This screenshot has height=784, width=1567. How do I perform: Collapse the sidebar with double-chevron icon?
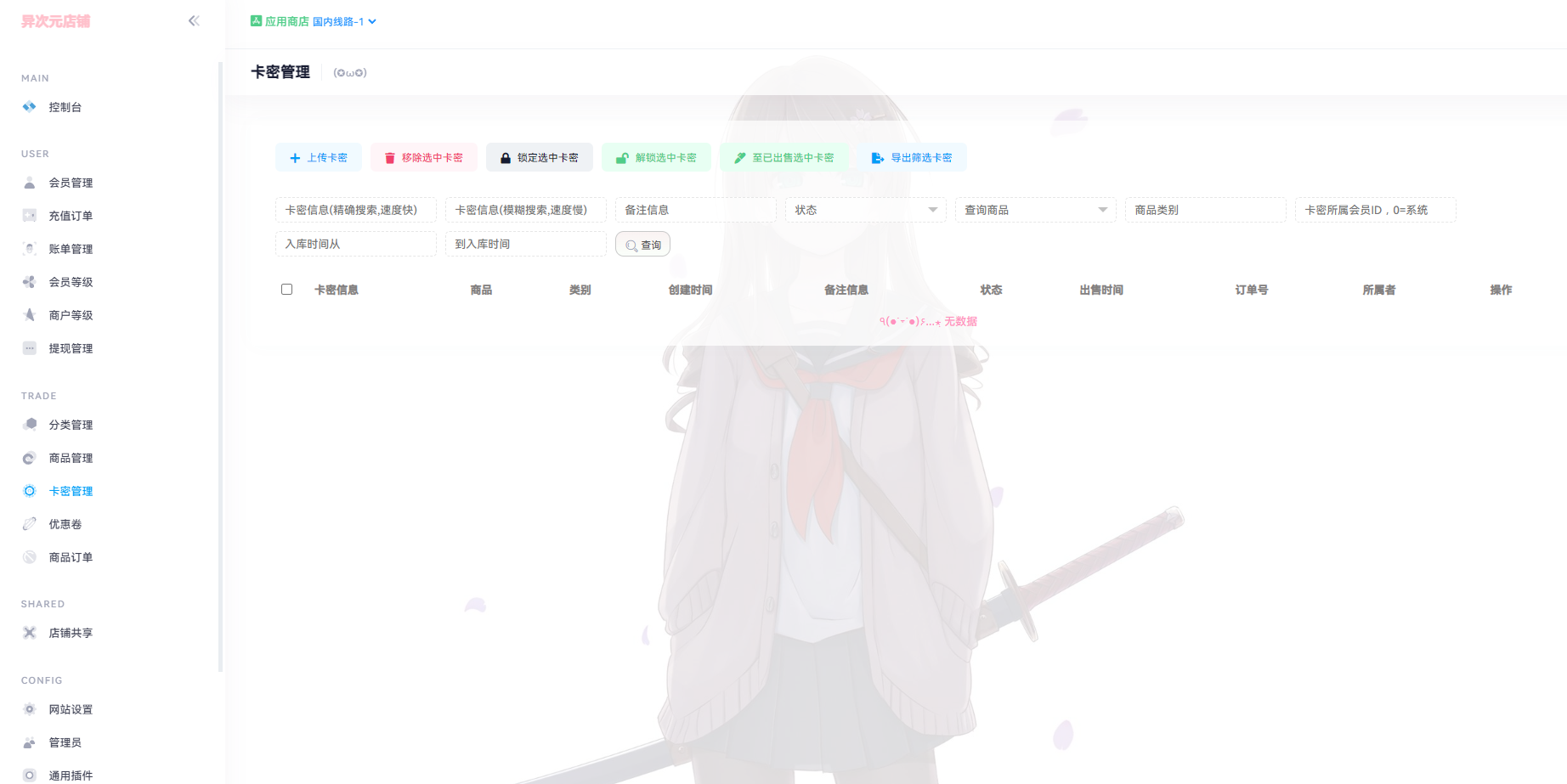194,21
